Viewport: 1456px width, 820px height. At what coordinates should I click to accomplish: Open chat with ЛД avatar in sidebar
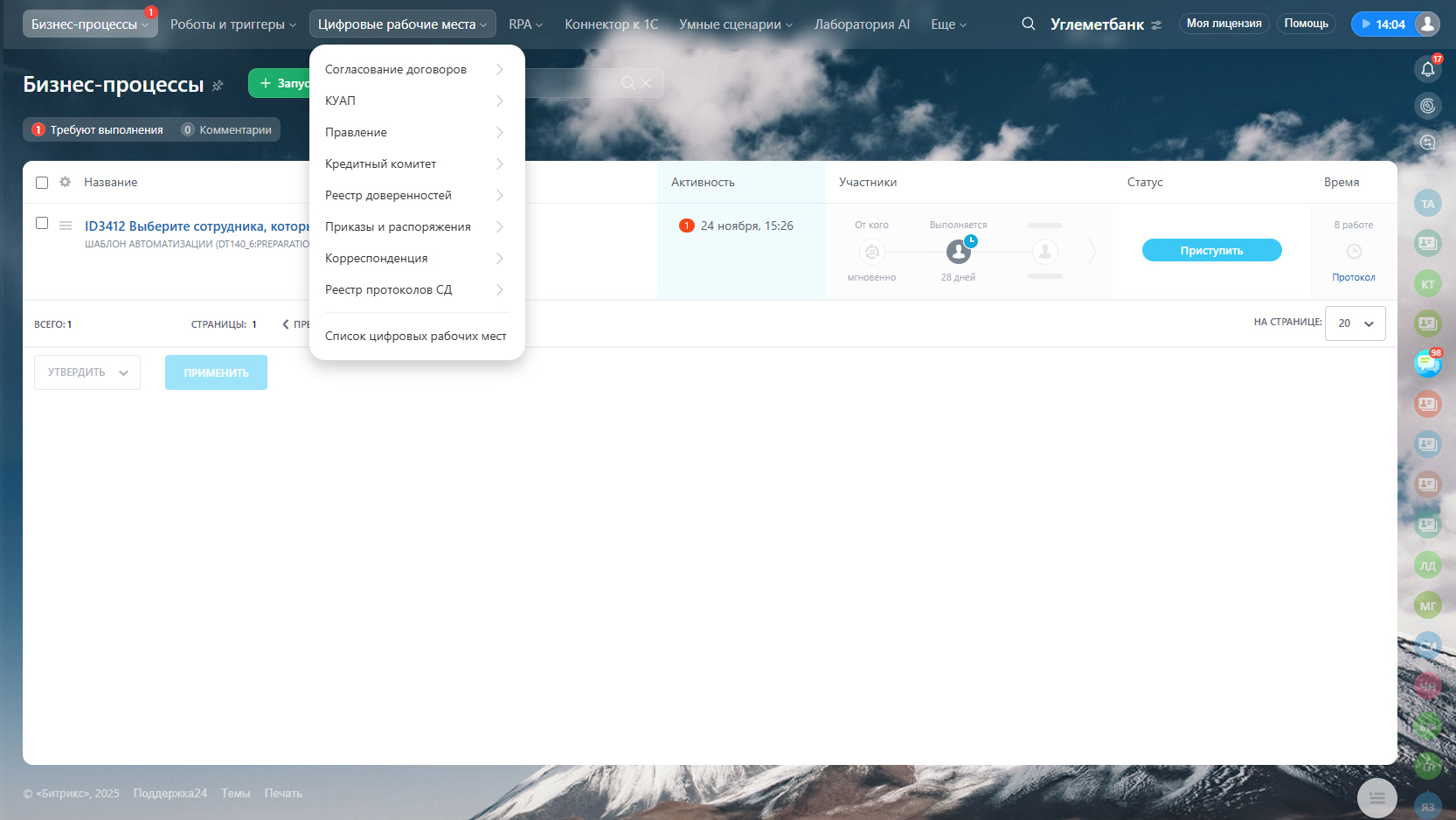coord(1428,566)
